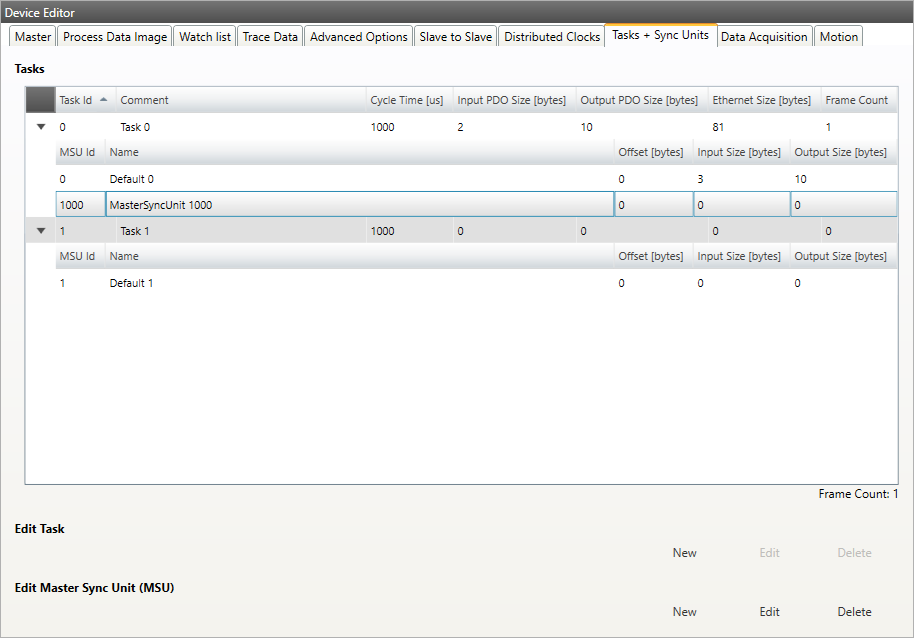Open the Watch list tab

(205, 37)
